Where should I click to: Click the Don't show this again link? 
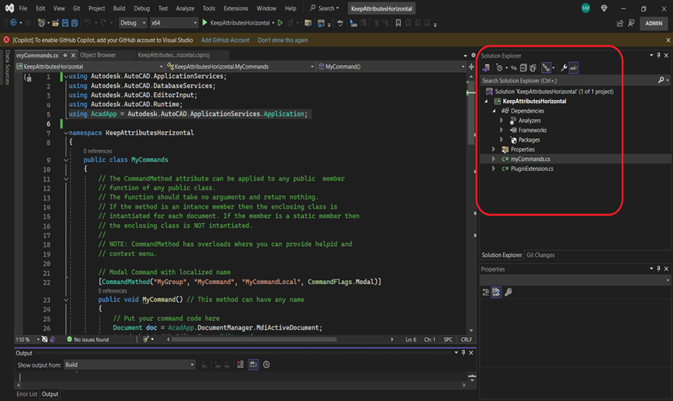point(282,40)
